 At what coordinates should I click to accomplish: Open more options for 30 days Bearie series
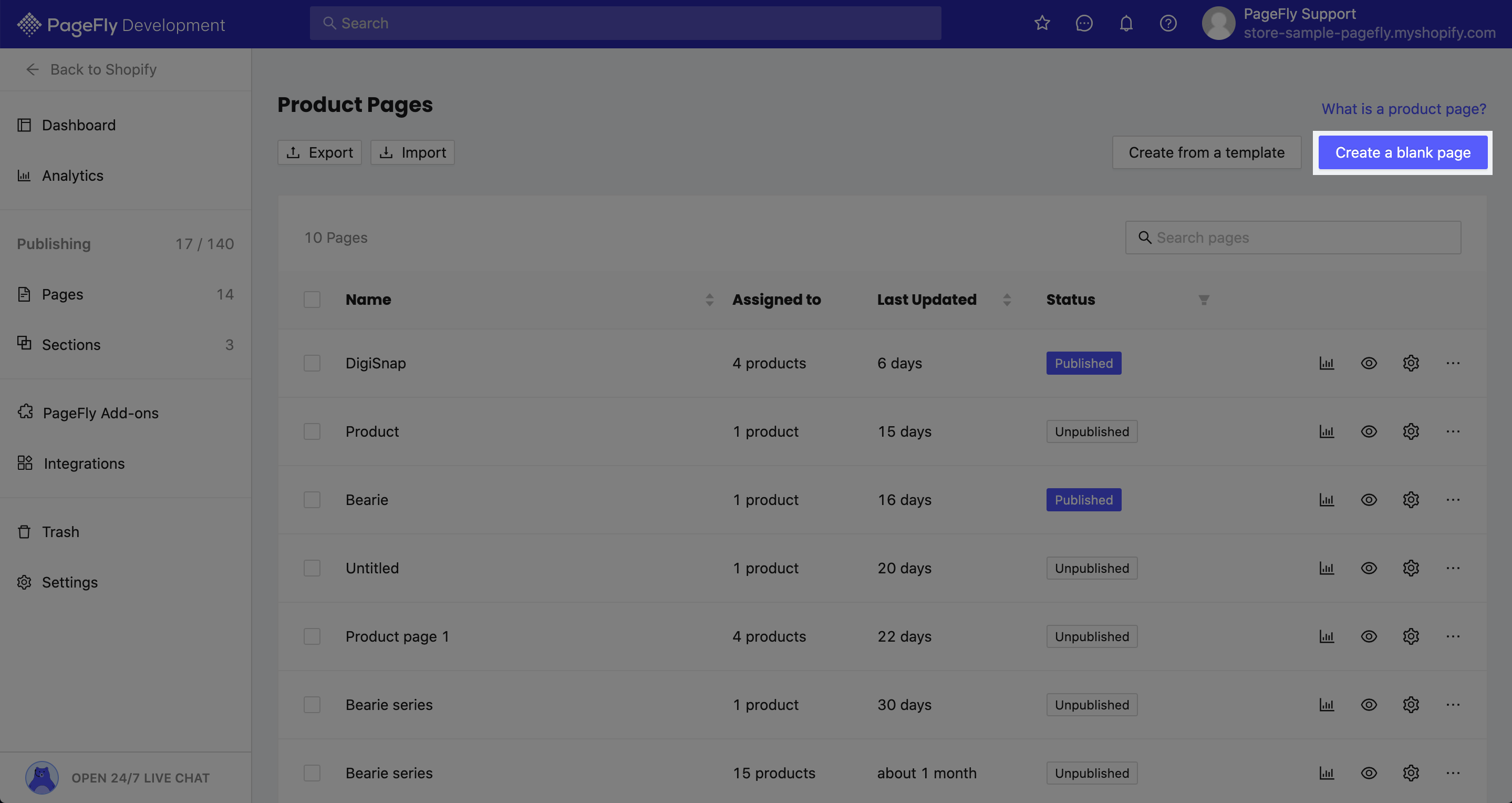(1453, 704)
